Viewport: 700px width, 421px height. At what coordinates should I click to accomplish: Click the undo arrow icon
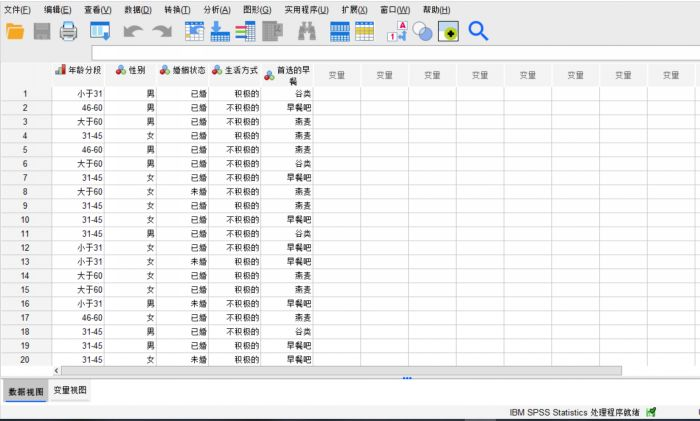(x=133, y=32)
